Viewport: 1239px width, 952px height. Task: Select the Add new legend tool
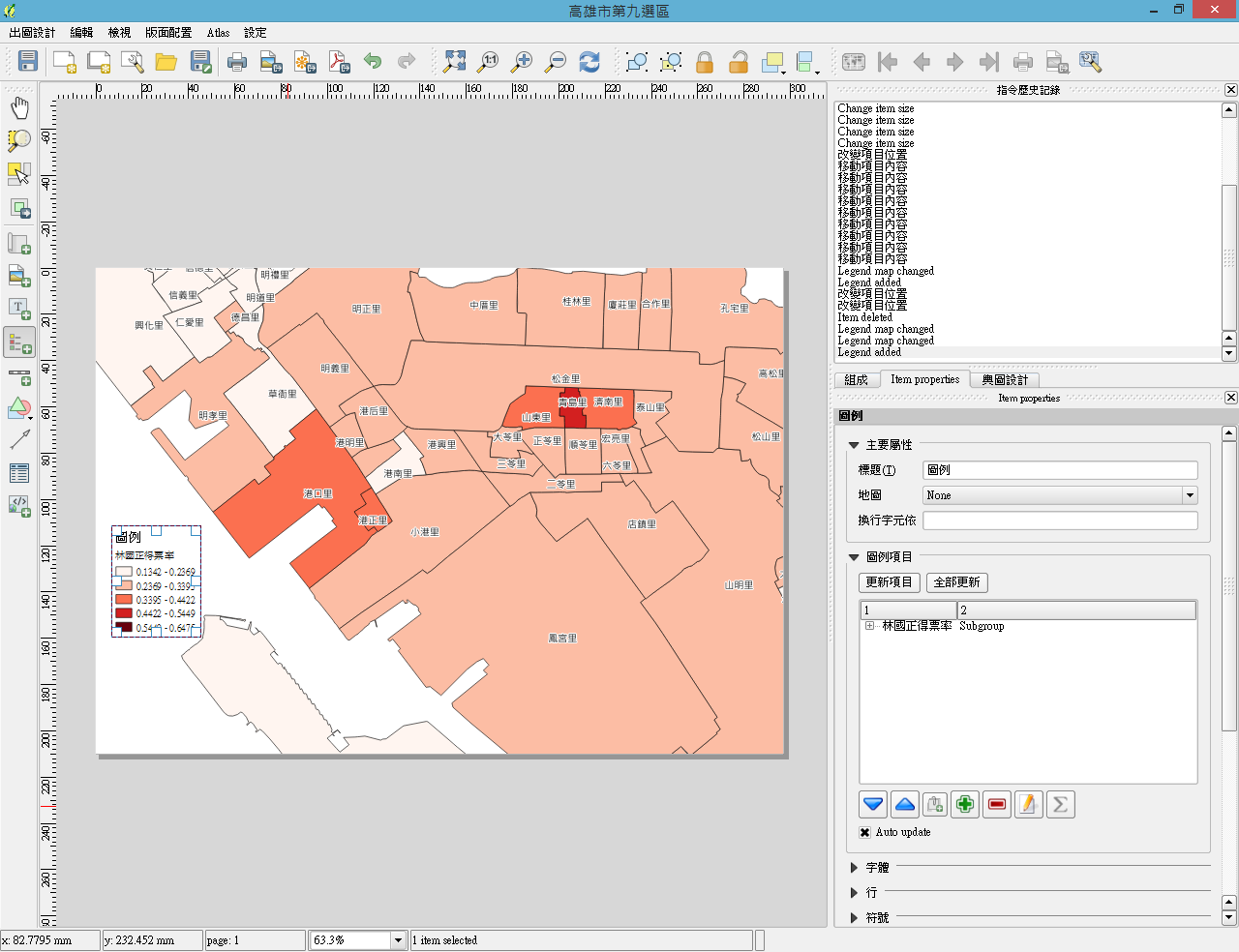pos(19,342)
